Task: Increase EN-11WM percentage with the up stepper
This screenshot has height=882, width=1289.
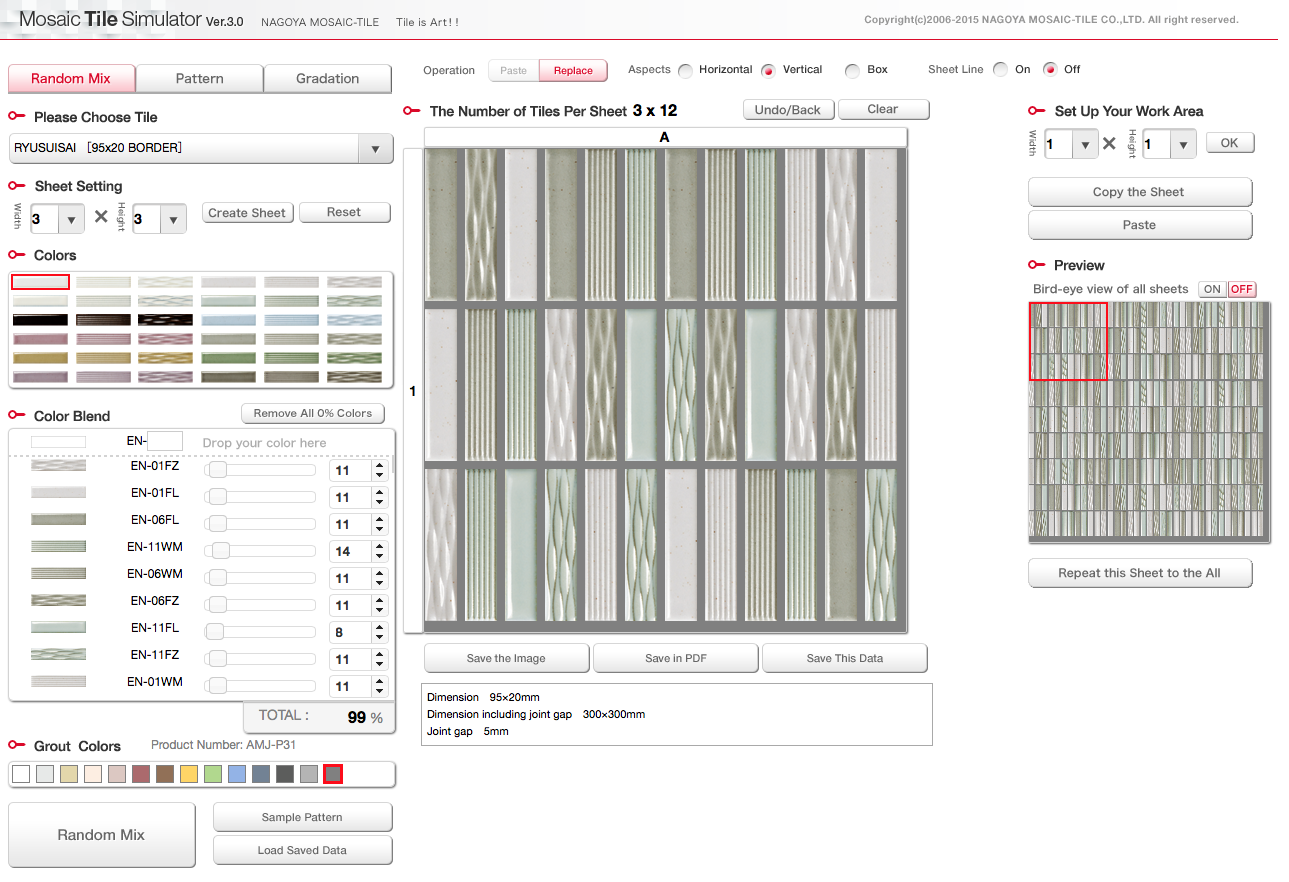Action: 377,546
